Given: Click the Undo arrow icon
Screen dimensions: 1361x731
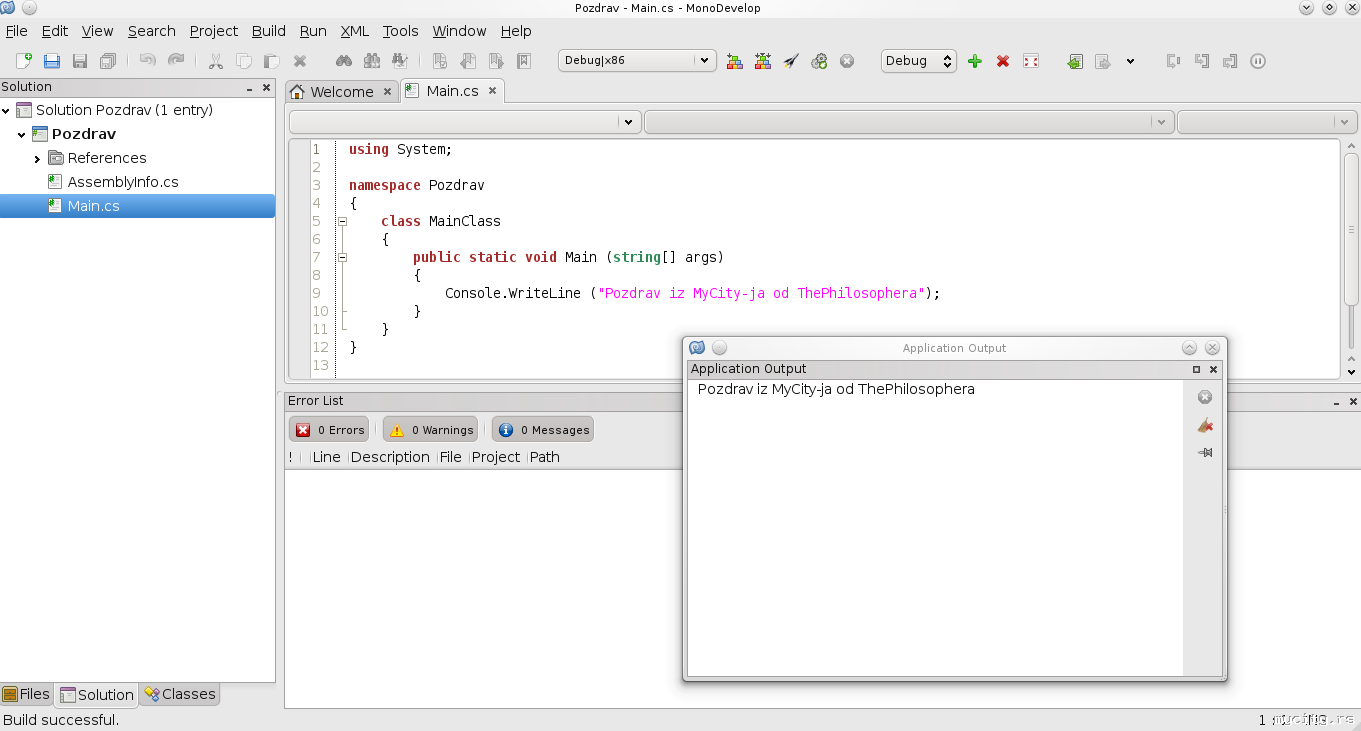Looking at the screenshot, I should pyautogui.click(x=148, y=61).
